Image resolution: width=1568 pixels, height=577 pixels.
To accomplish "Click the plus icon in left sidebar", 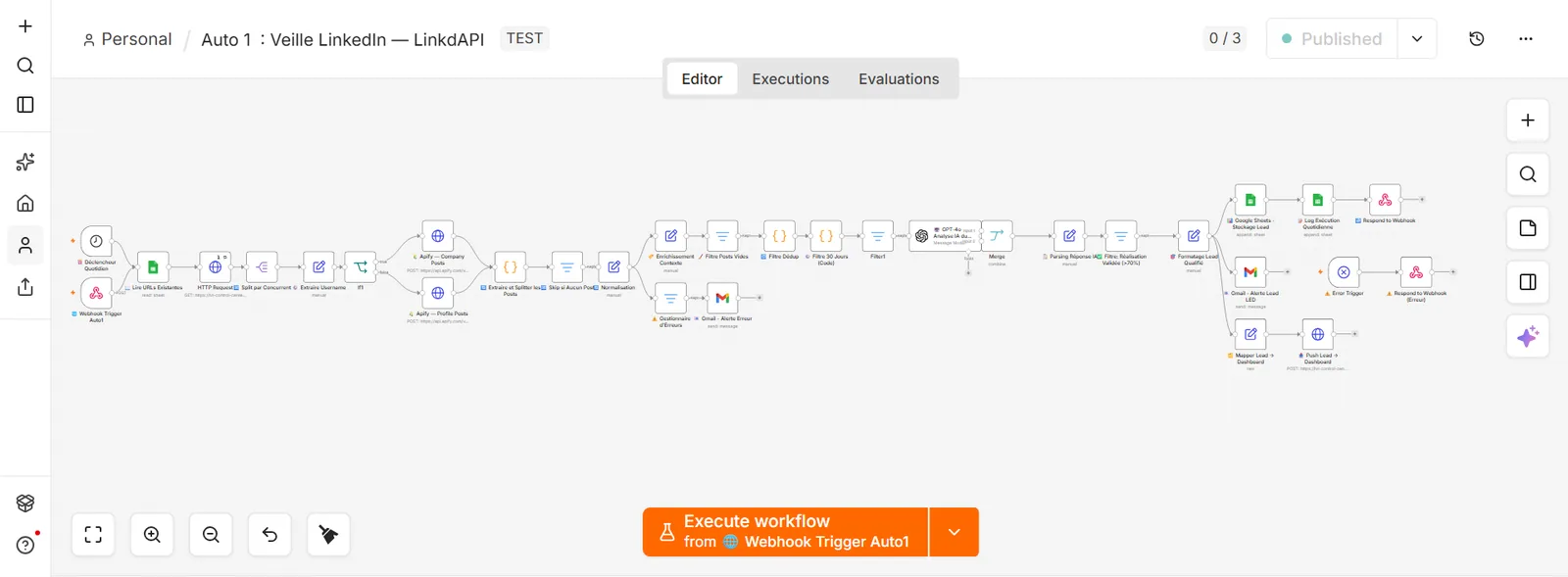I will pos(25,26).
